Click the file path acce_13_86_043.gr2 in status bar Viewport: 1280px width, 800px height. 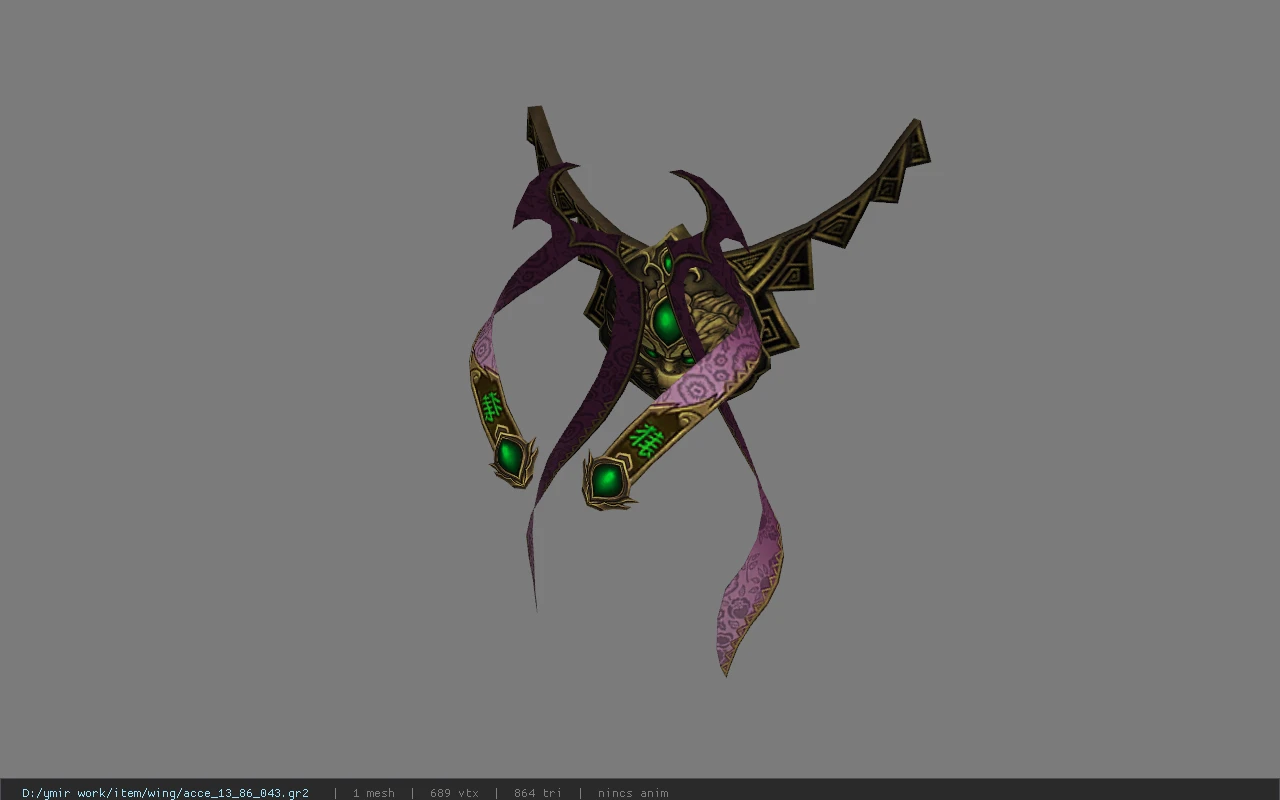click(165, 793)
